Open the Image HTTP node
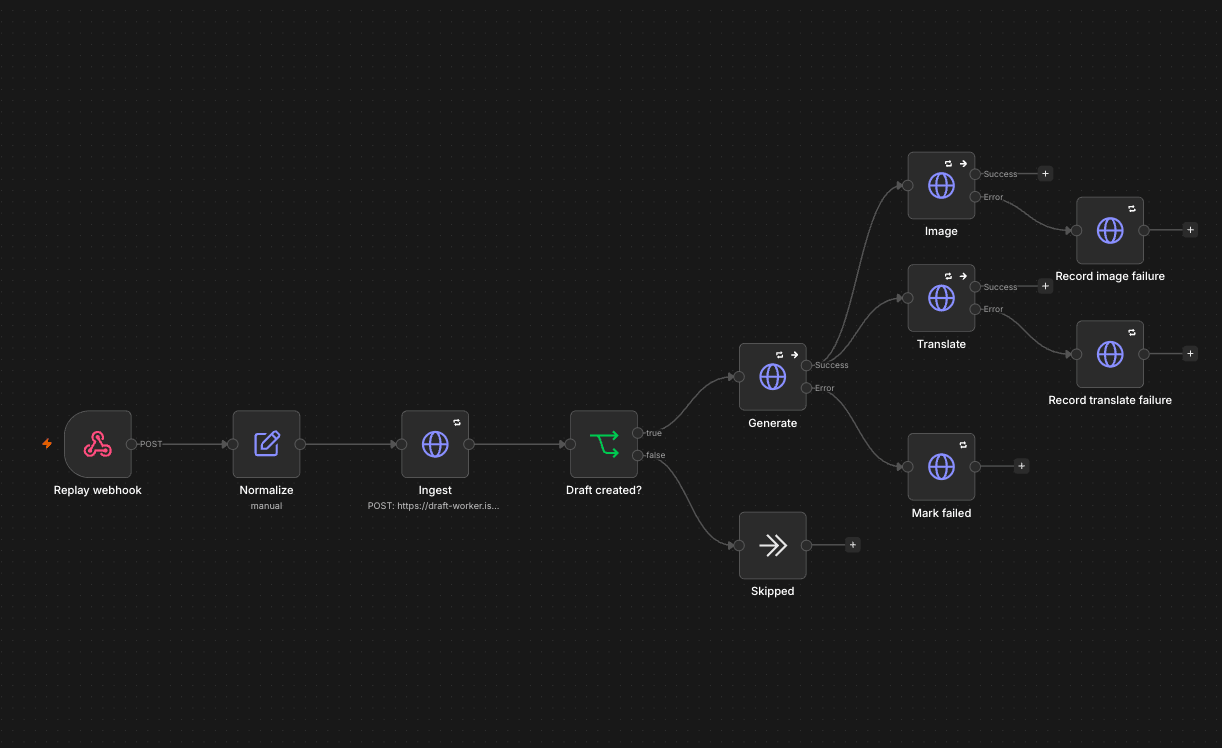The height and width of the screenshot is (748, 1222). coord(941,185)
